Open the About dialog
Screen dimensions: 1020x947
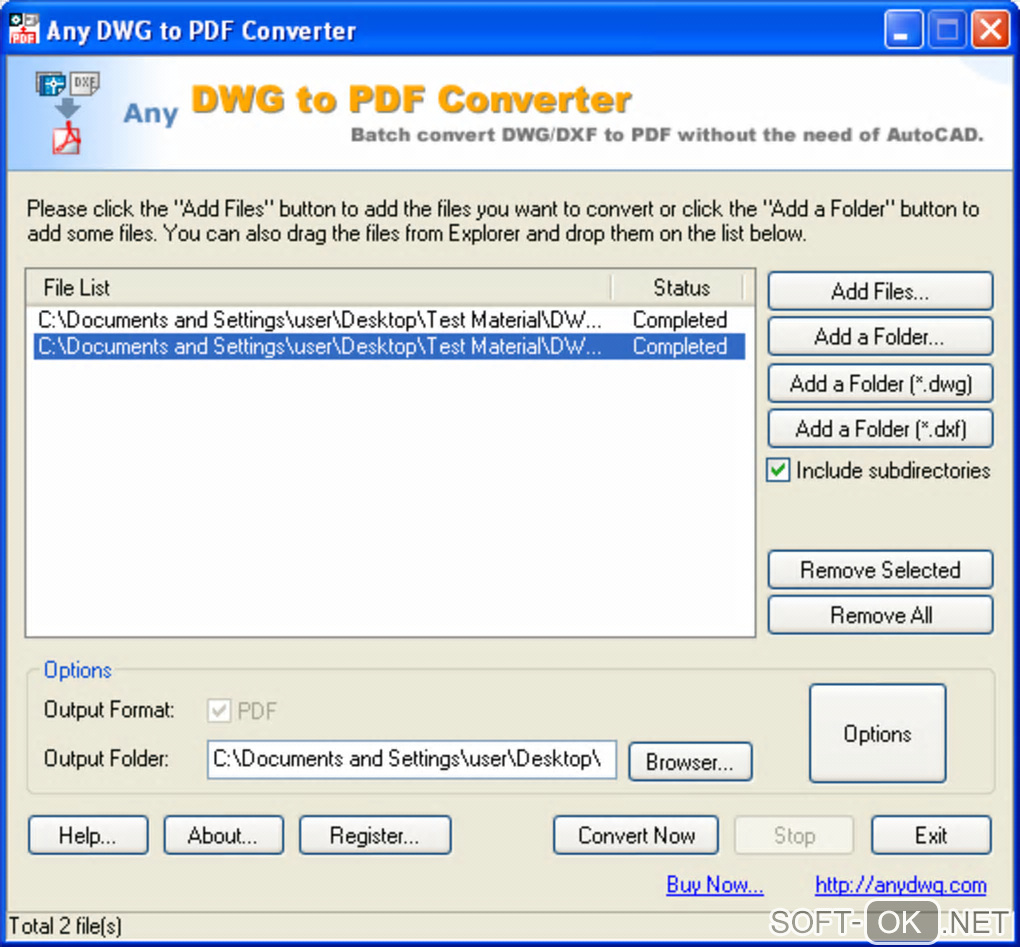[x=223, y=835]
